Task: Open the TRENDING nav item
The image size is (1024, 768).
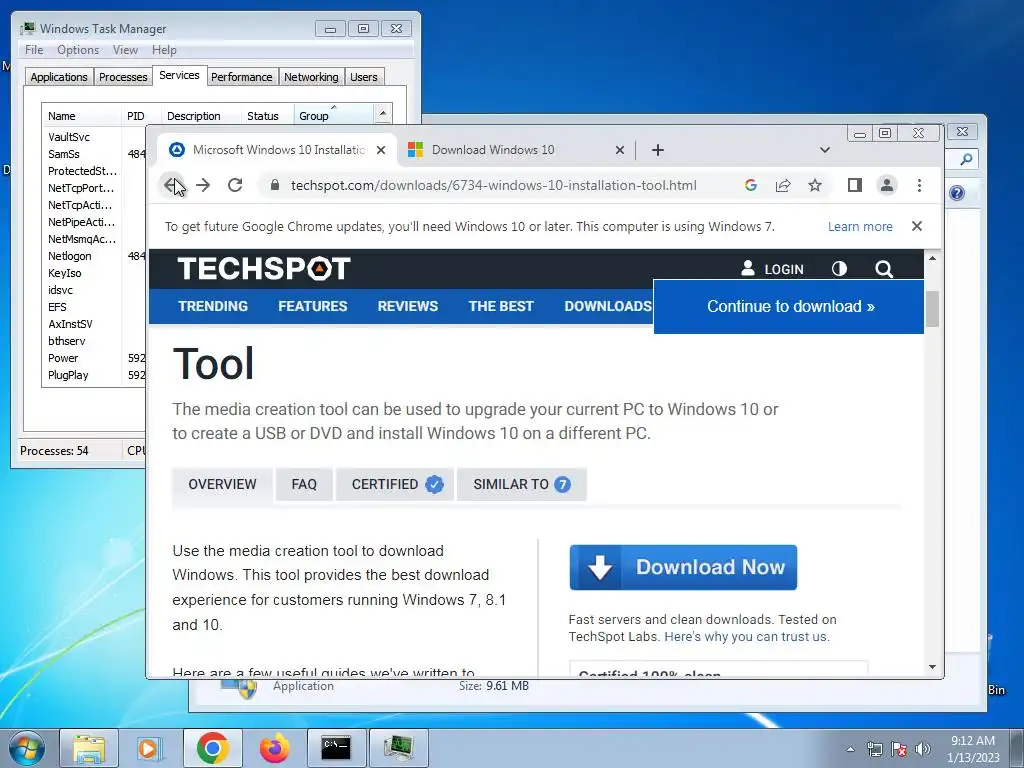Action: tap(213, 306)
